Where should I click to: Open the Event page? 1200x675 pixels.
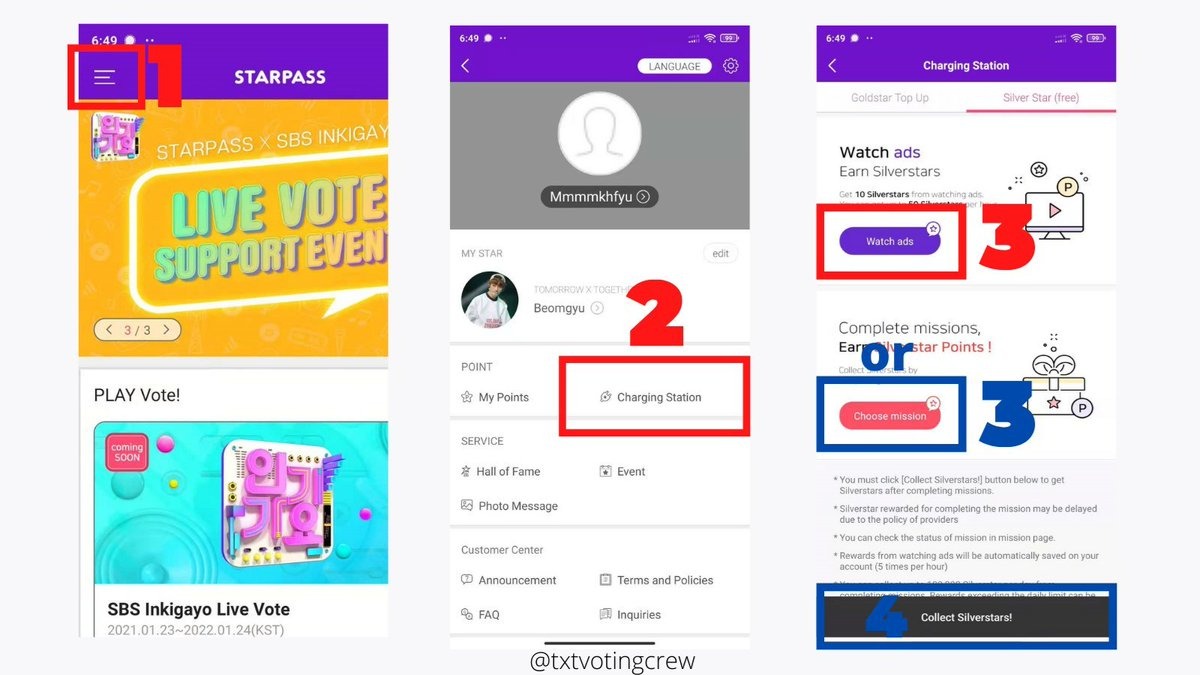click(x=622, y=471)
